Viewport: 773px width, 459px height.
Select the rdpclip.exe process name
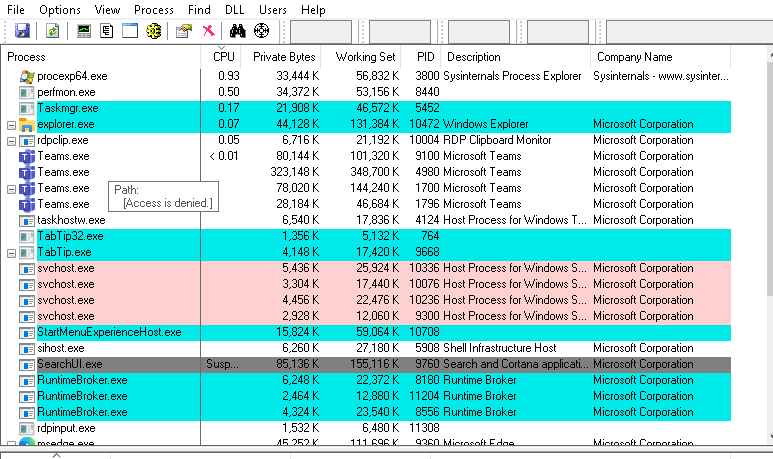point(63,140)
